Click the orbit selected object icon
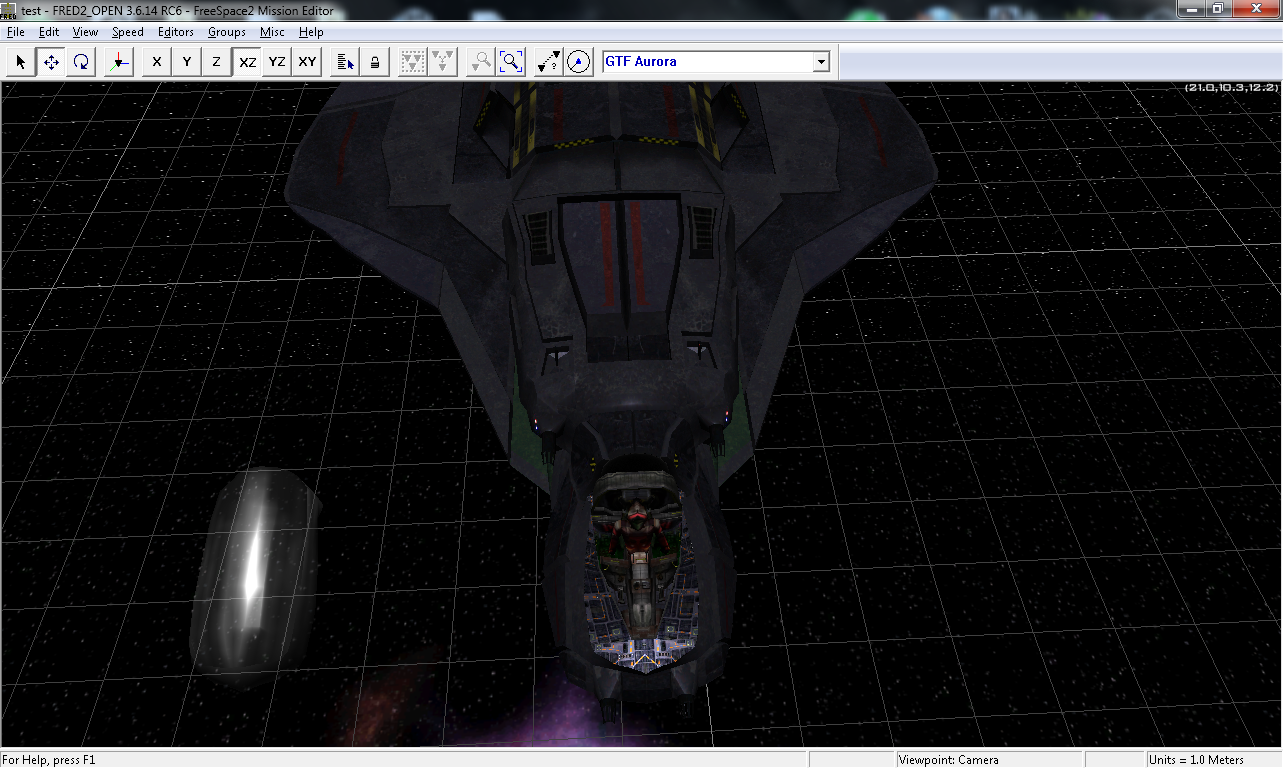The image size is (1283, 768). (x=579, y=62)
